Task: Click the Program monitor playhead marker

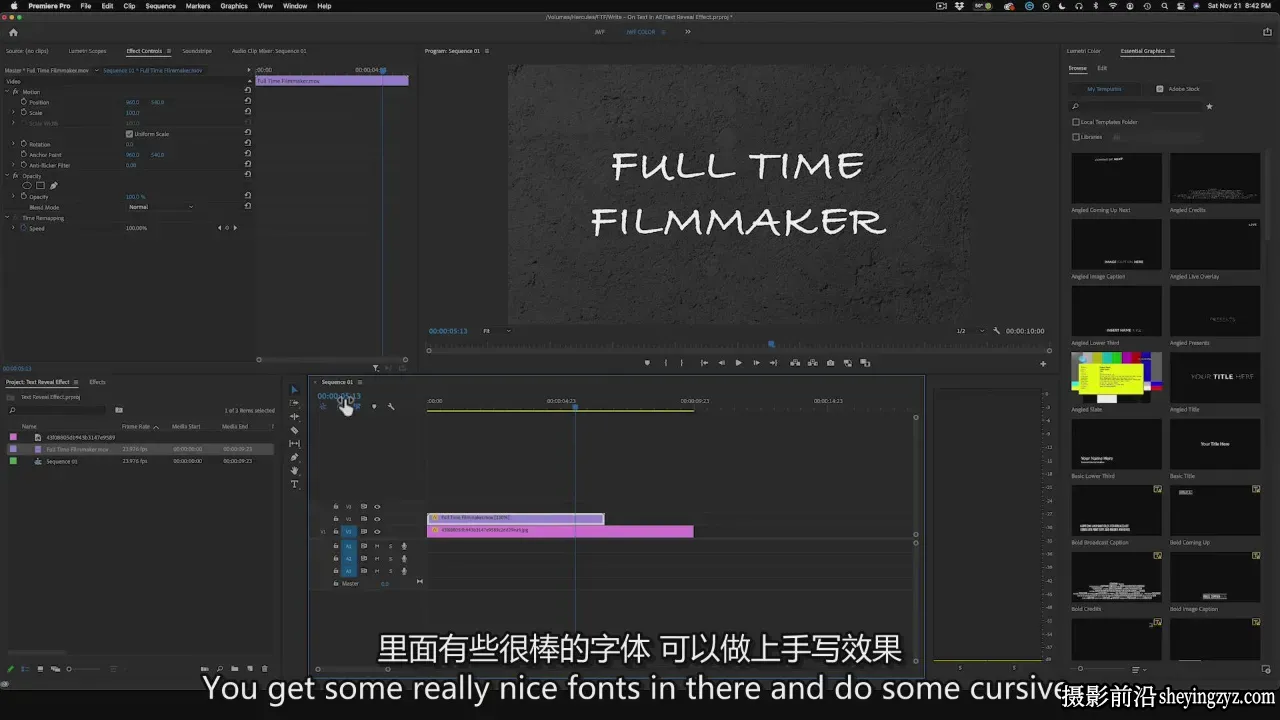Action: pos(770,344)
